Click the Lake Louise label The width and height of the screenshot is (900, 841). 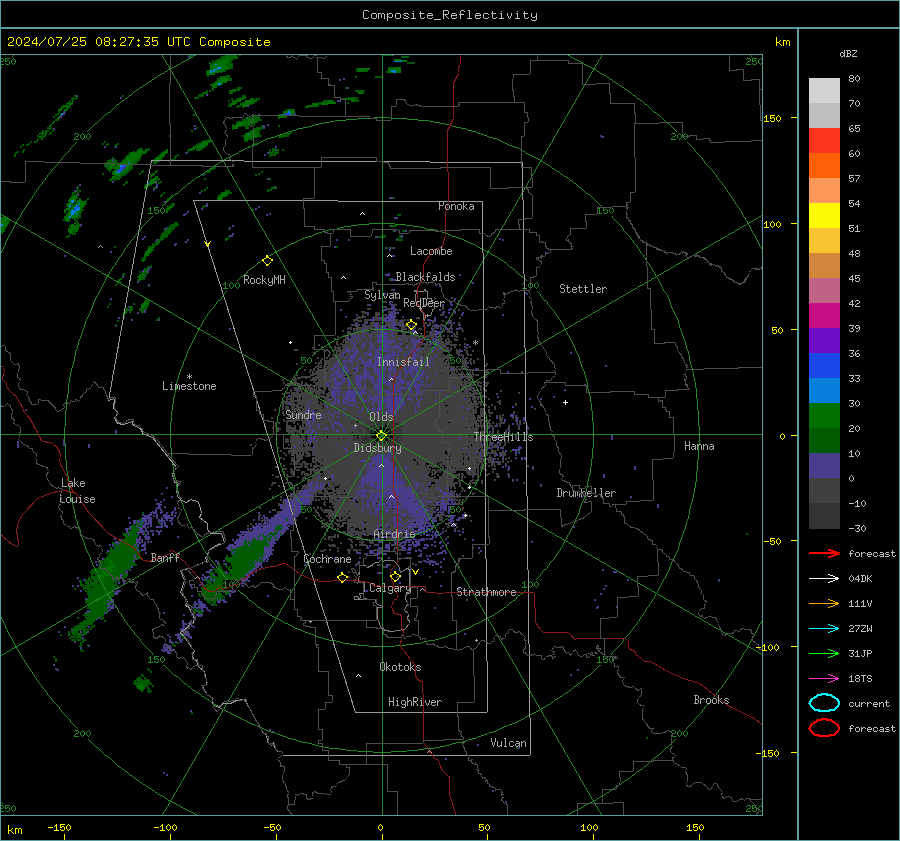[x=77, y=491]
